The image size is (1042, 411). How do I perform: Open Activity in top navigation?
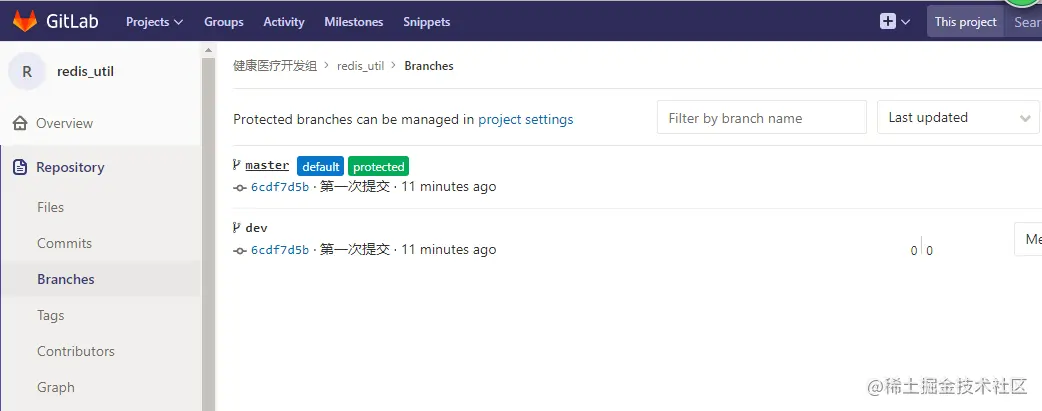coord(284,22)
